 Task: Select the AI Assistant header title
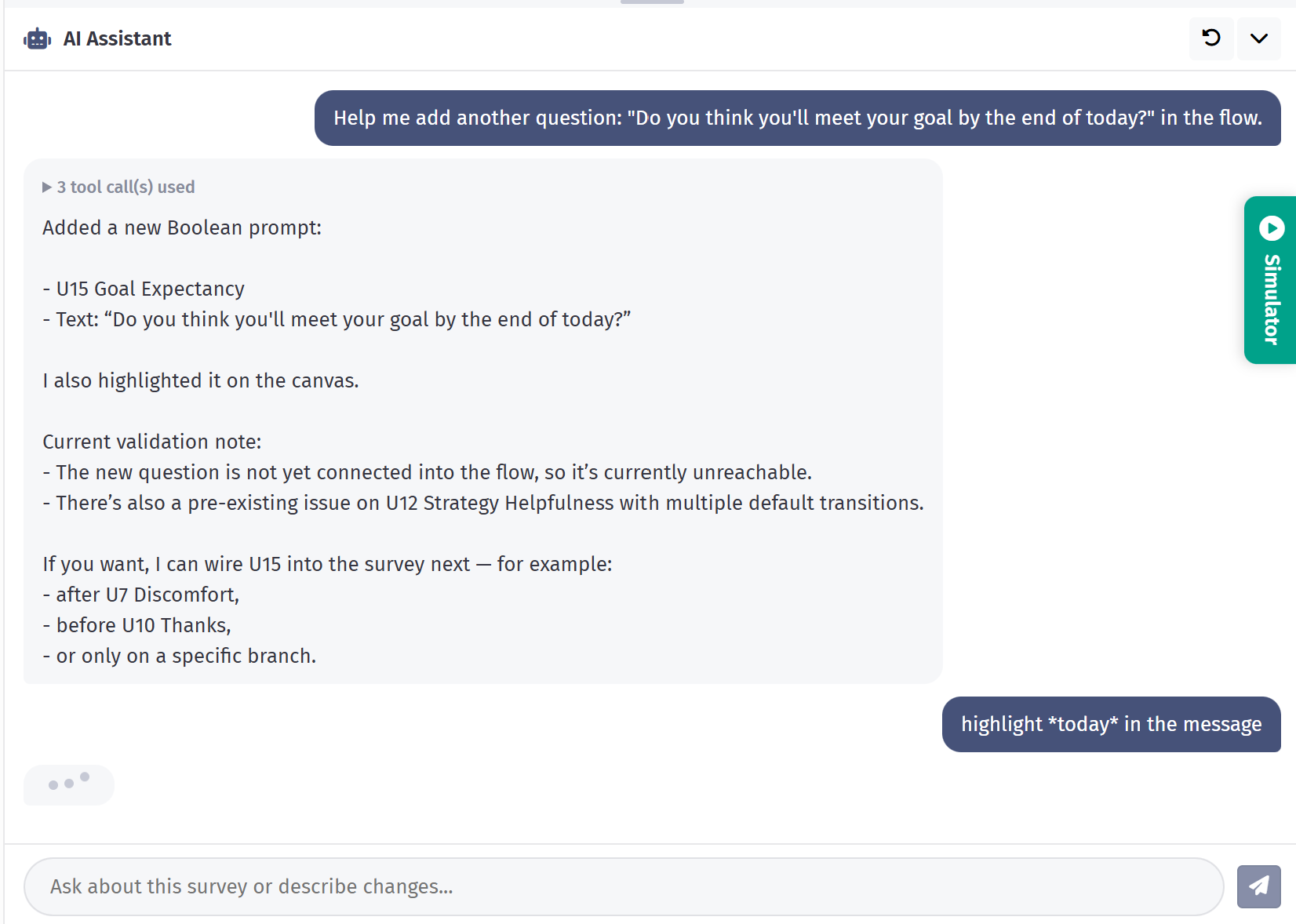click(117, 38)
